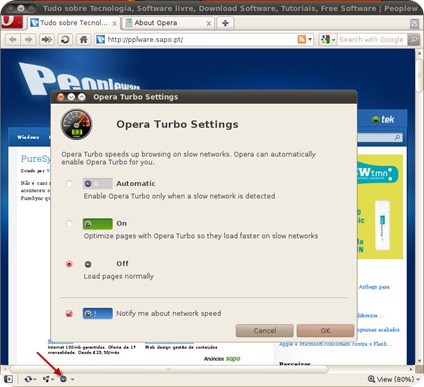The image size is (424, 387).
Task: Uncheck Notify me about network speed
Action: pyautogui.click(x=69, y=314)
